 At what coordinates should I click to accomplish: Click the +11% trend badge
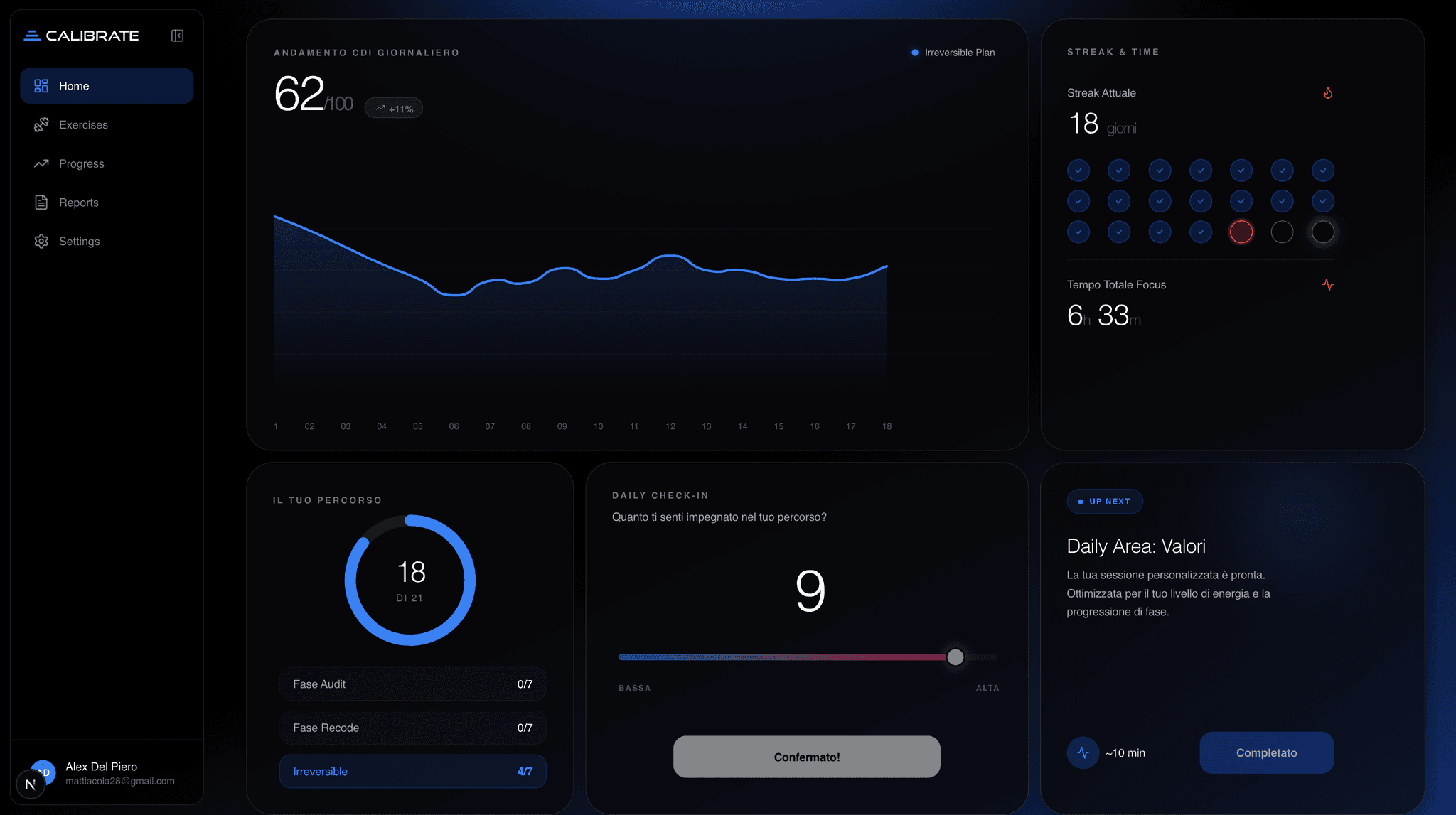[393, 107]
